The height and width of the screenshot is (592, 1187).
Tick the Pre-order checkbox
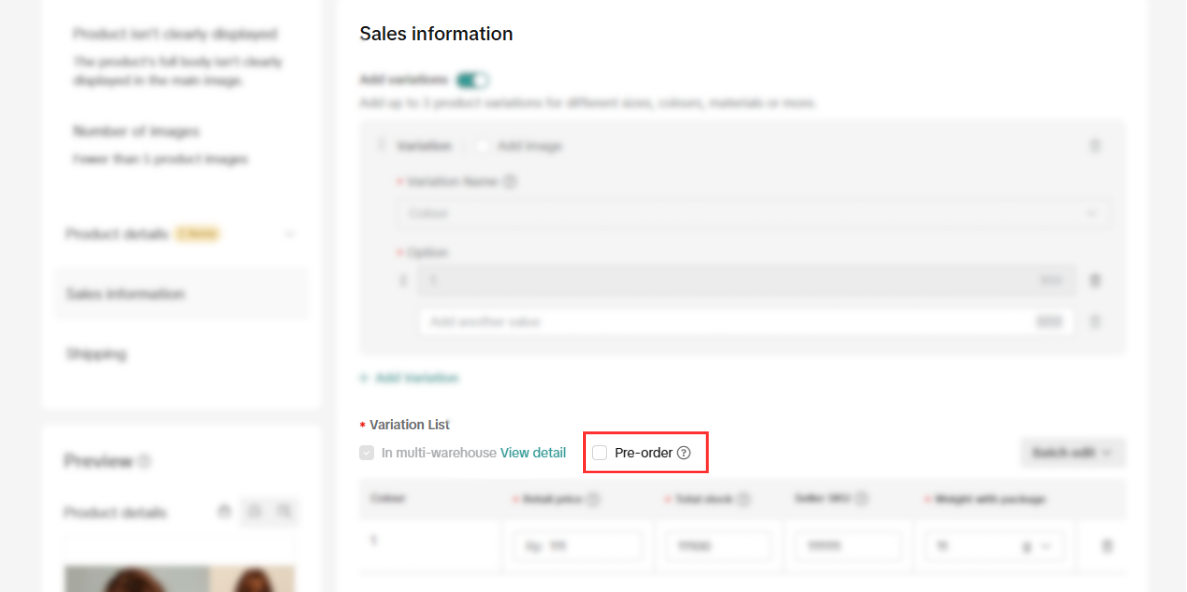tap(600, 453)
